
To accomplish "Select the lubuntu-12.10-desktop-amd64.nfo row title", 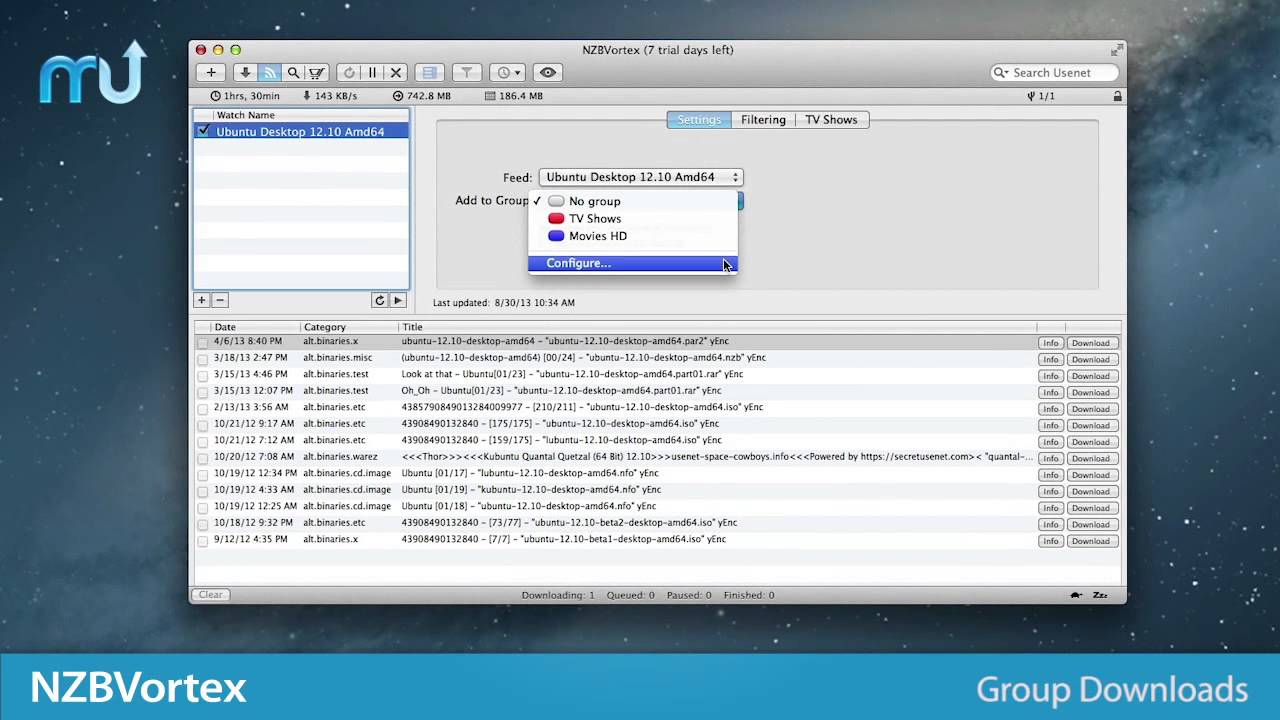I will coord(530,473).
